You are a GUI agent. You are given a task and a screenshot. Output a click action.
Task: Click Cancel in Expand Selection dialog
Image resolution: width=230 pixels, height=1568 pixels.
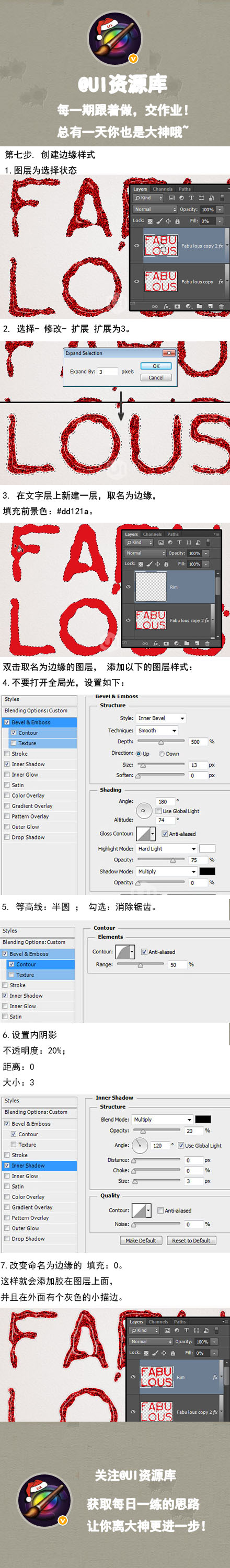click(x=156, y=377)
